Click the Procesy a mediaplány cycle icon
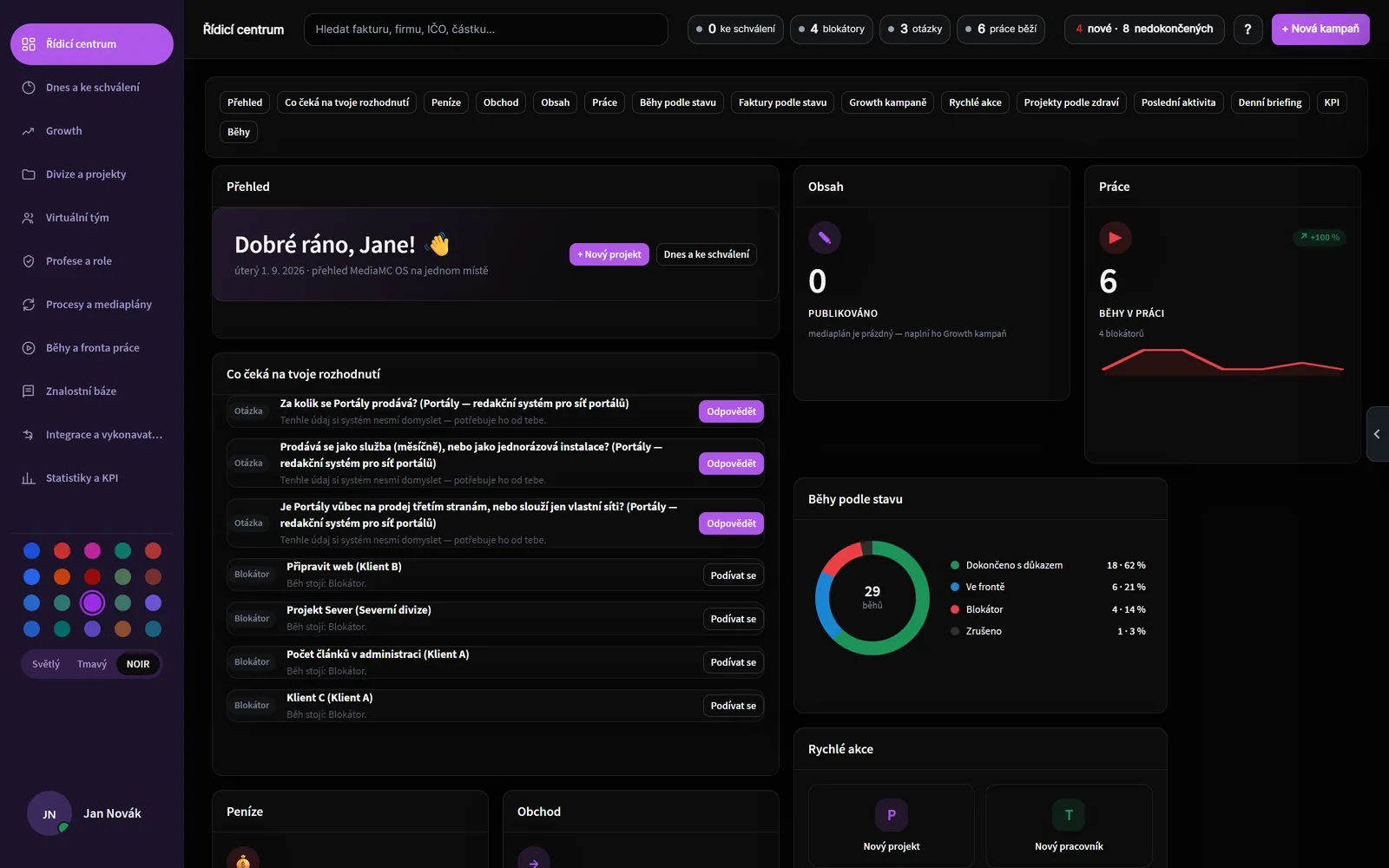 pyautogui.click(x=29, y=305)
